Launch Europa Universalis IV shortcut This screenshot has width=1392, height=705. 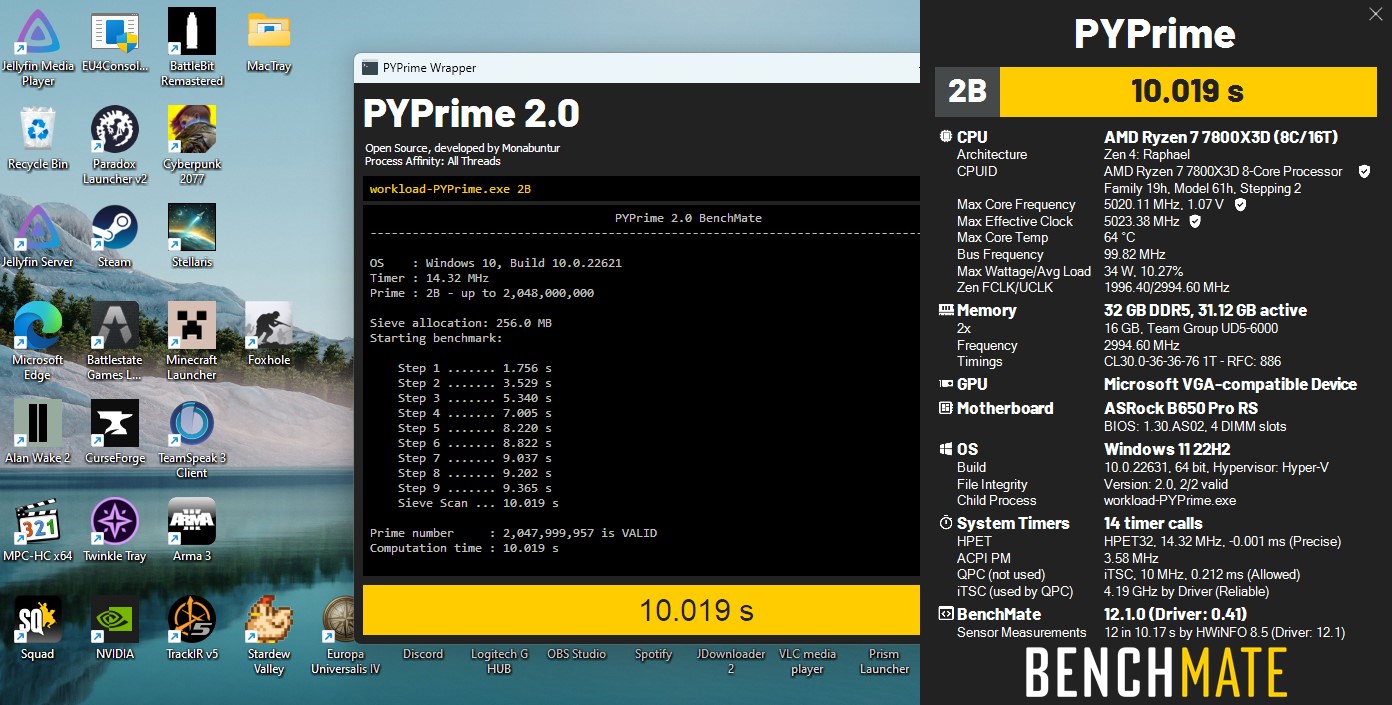[x=345, y=635]
